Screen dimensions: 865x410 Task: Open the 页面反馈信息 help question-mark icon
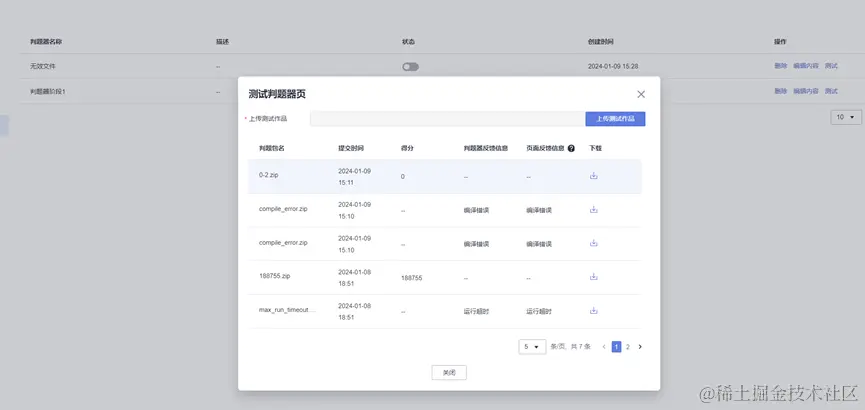[x=571, y=148]
